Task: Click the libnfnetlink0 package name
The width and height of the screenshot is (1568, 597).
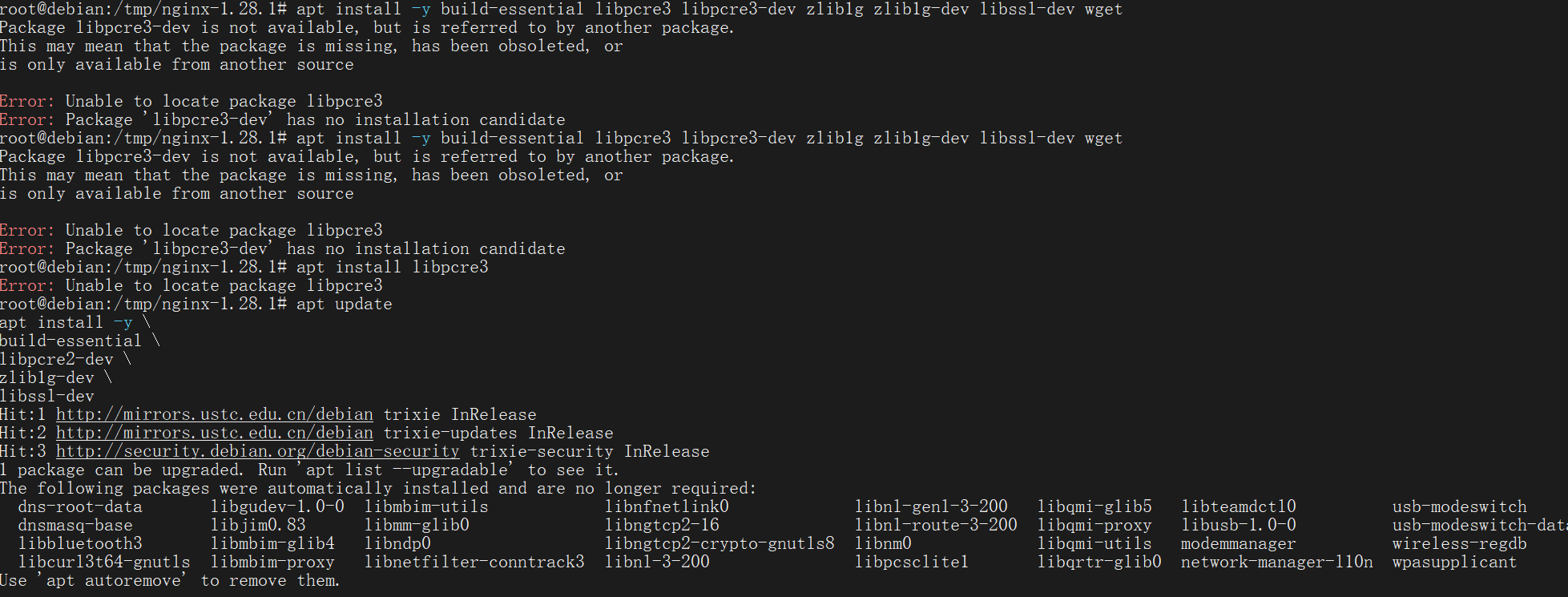Action: (x=667, y=506)
